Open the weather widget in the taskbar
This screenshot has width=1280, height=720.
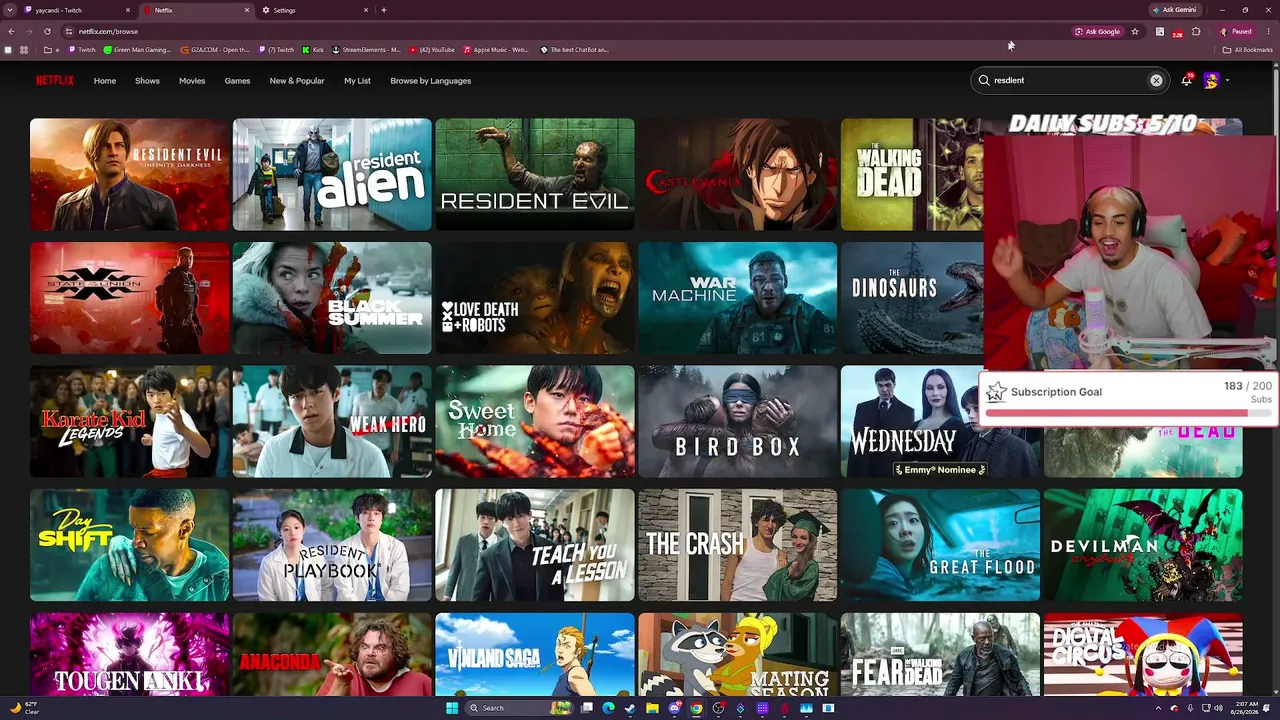click(x=24, y=708)
